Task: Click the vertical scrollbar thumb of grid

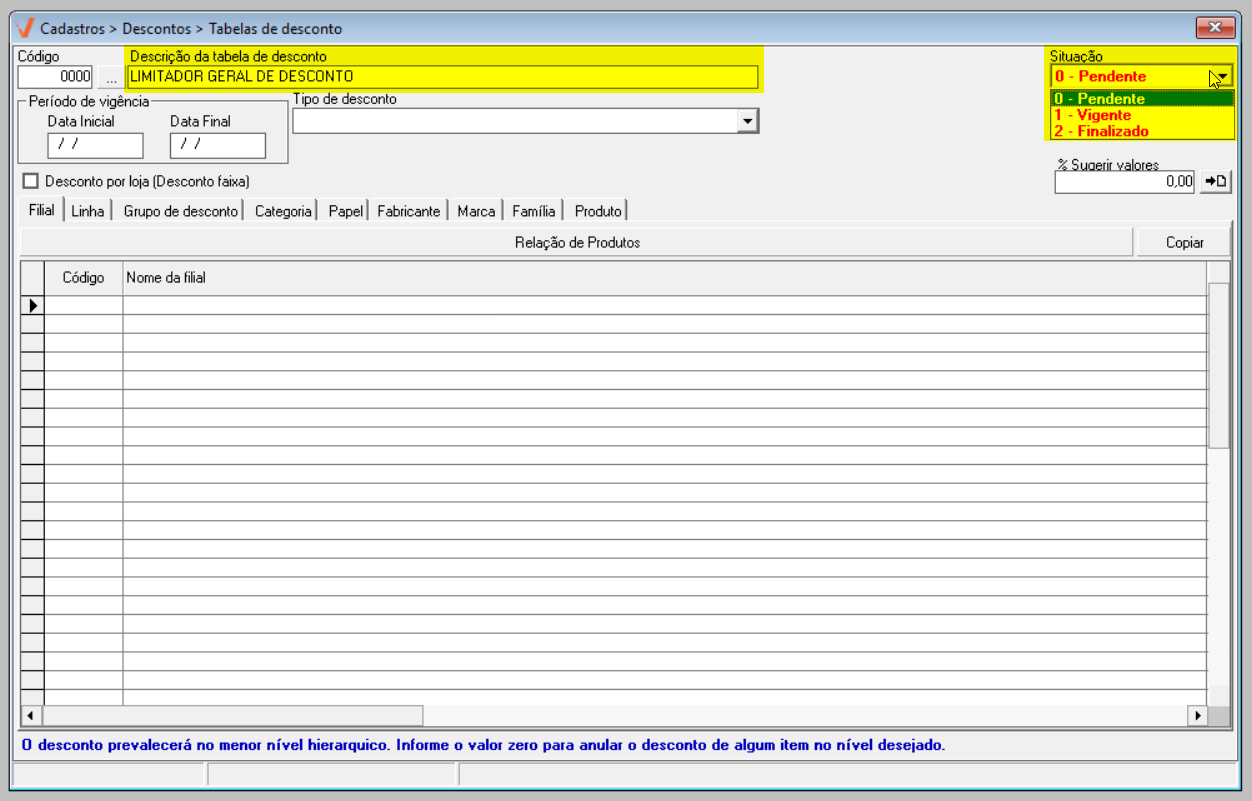Action: [1218, 365]
